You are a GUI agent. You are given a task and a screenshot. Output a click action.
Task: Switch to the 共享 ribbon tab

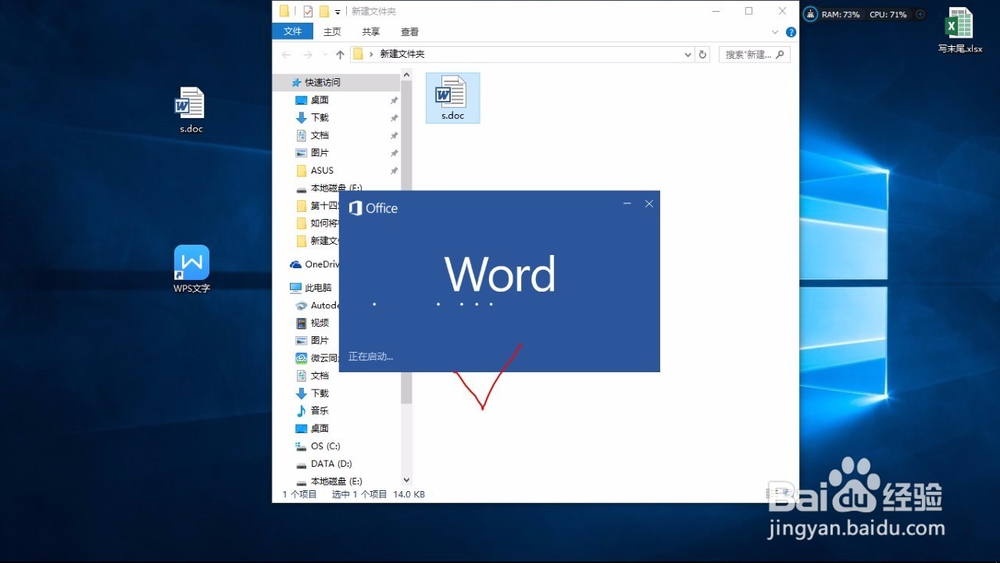tap(371, 31)
